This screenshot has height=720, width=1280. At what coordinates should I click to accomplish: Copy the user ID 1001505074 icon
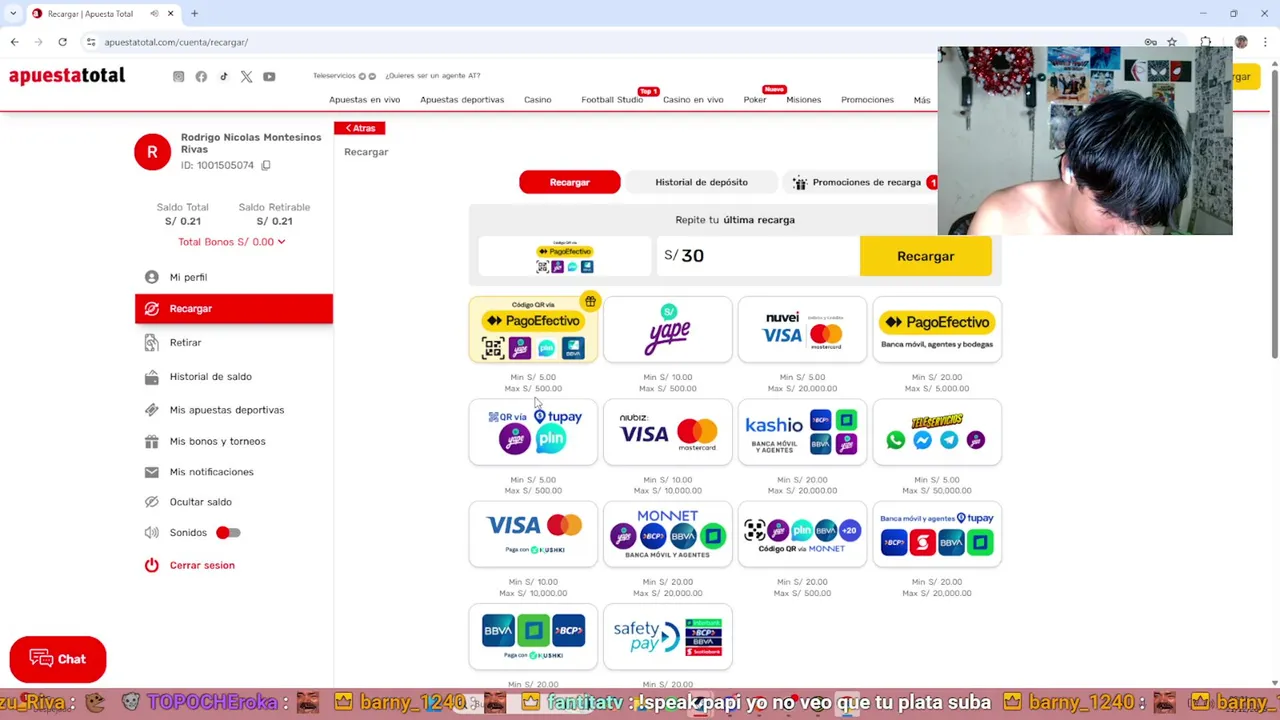coord(266,165)
